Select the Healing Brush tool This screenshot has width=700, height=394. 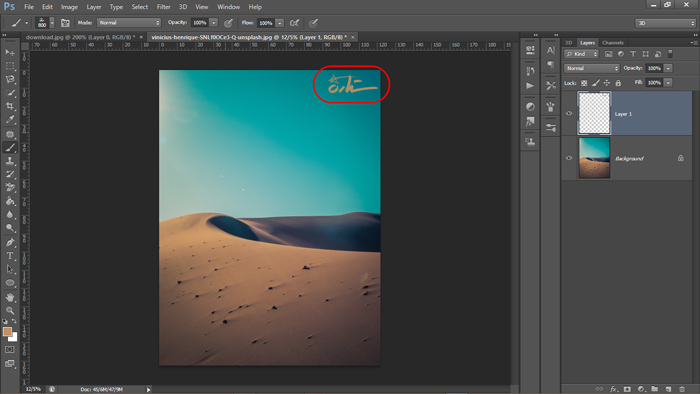(10, 134)
